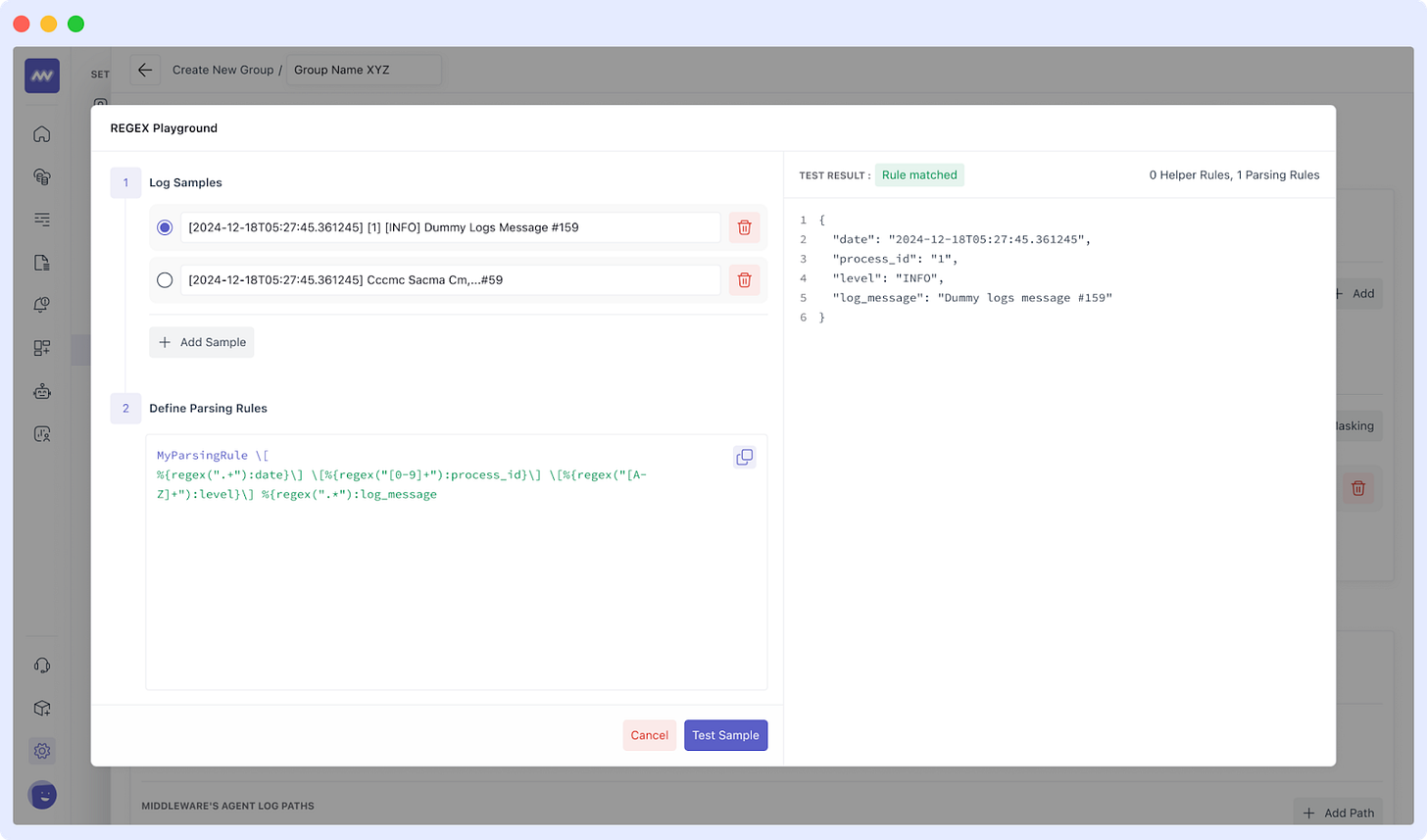The width and height of the screenshot is (1427, 840).
Task: Click the Cancel button
Action: (650, 735)
